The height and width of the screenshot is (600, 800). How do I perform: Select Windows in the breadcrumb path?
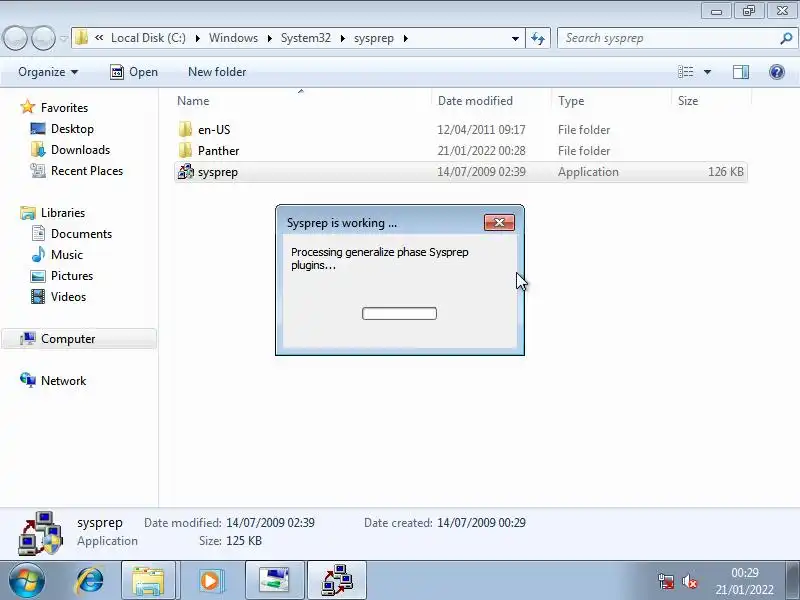tap(233, 38)
